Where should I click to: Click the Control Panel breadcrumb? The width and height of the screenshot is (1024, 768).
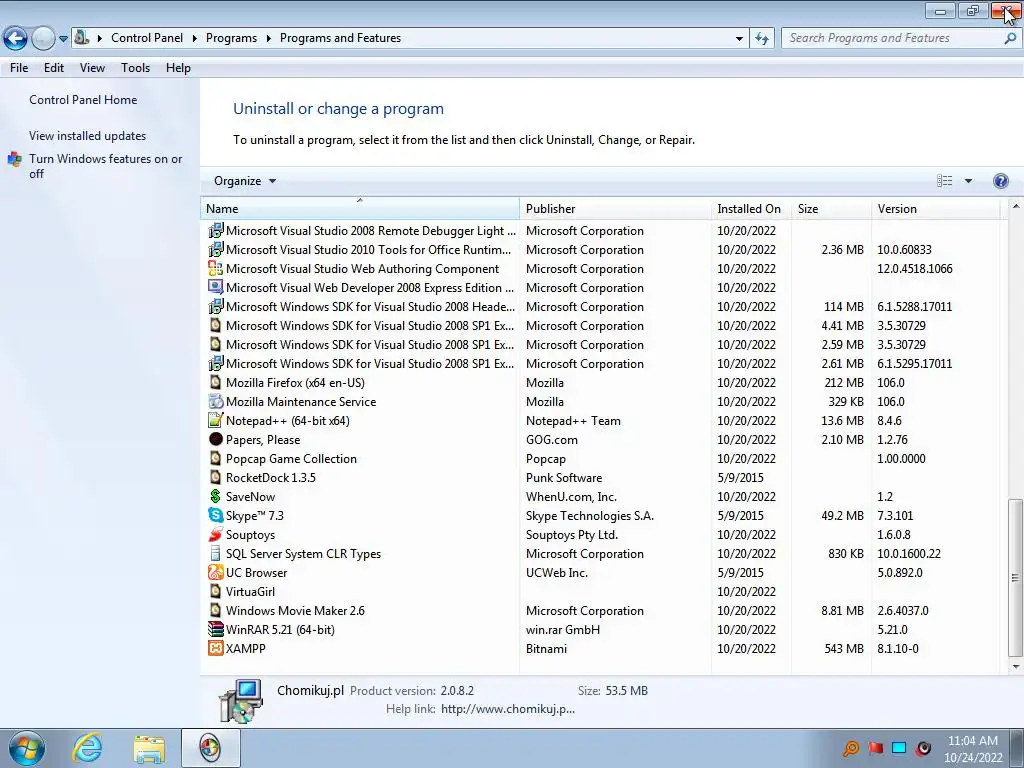[147, 38]
